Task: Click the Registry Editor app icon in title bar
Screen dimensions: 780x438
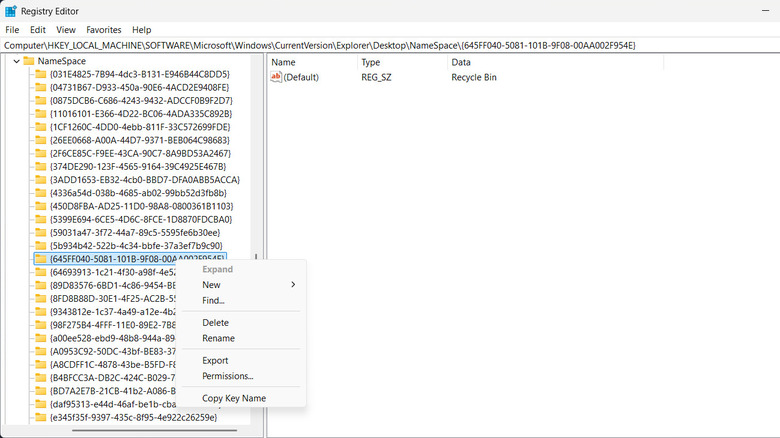Action: pos(10,11)
